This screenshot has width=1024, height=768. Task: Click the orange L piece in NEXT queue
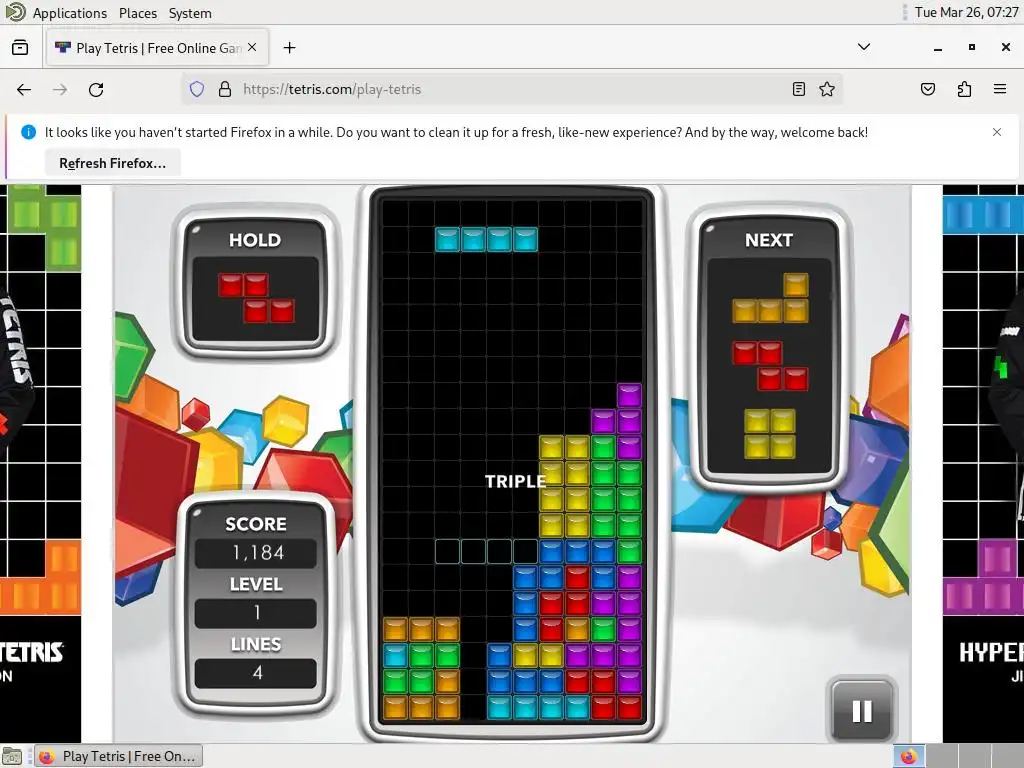point(771,298)
